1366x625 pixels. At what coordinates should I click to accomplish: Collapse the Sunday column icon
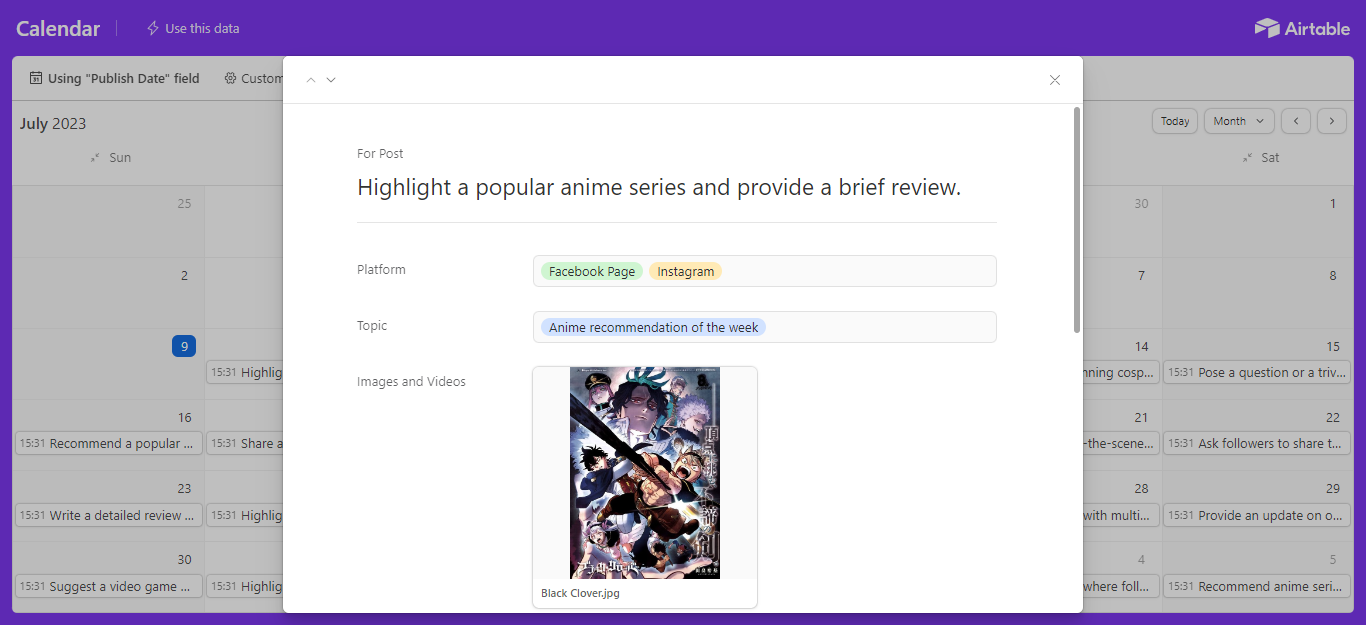[95, 158]
